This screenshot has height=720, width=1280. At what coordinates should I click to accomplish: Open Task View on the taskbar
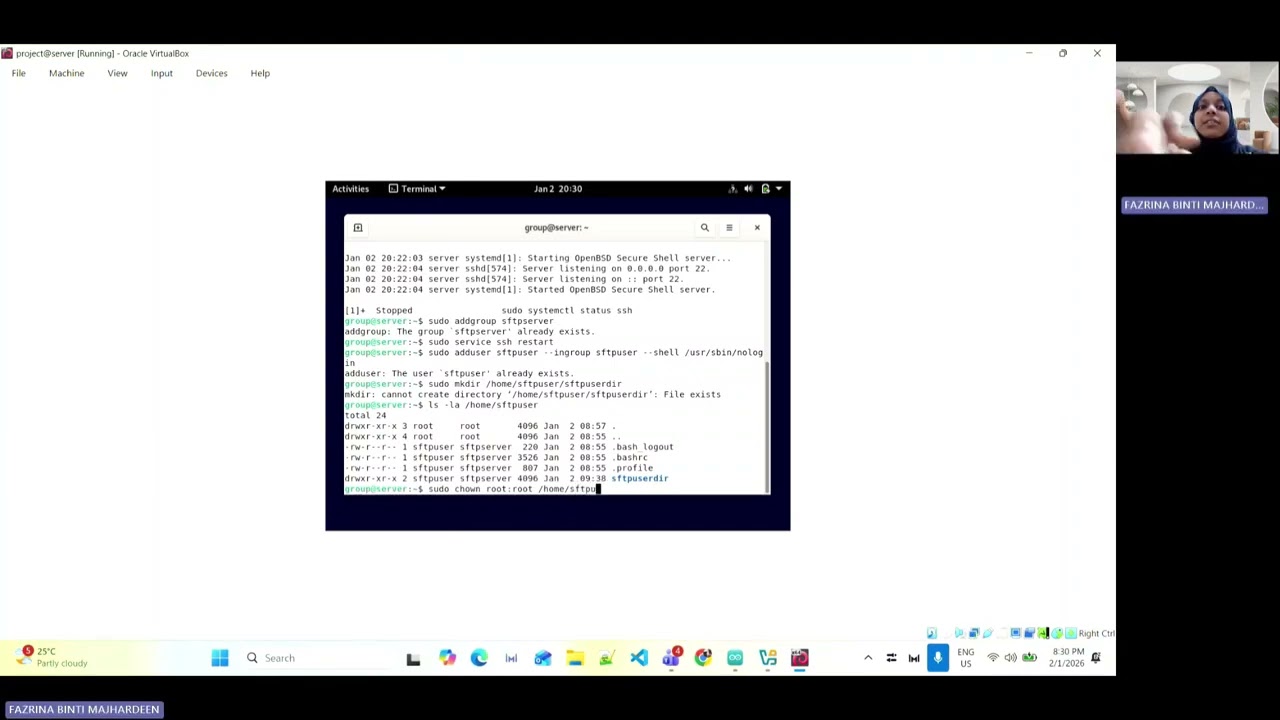[413, 658]
